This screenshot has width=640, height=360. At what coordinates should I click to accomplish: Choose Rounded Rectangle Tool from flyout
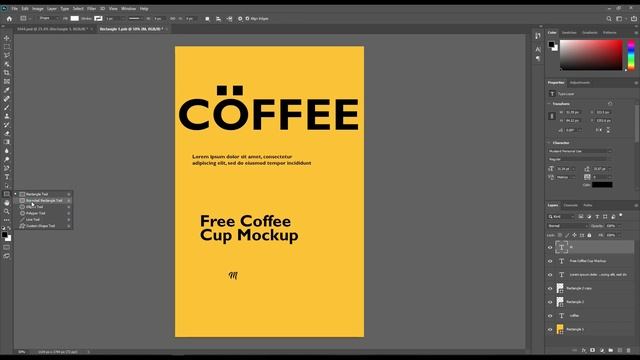[44, 200]
